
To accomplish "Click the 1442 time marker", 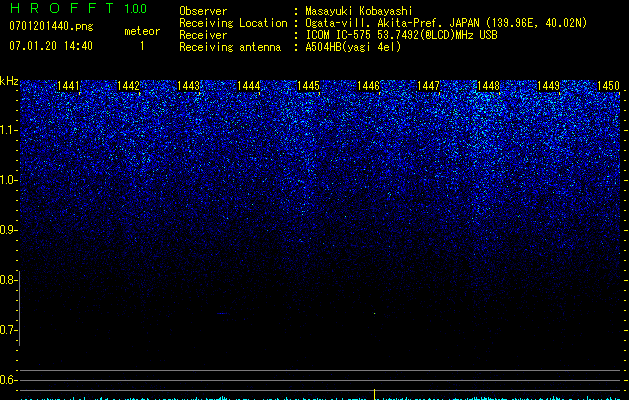I will click(128, 86).
